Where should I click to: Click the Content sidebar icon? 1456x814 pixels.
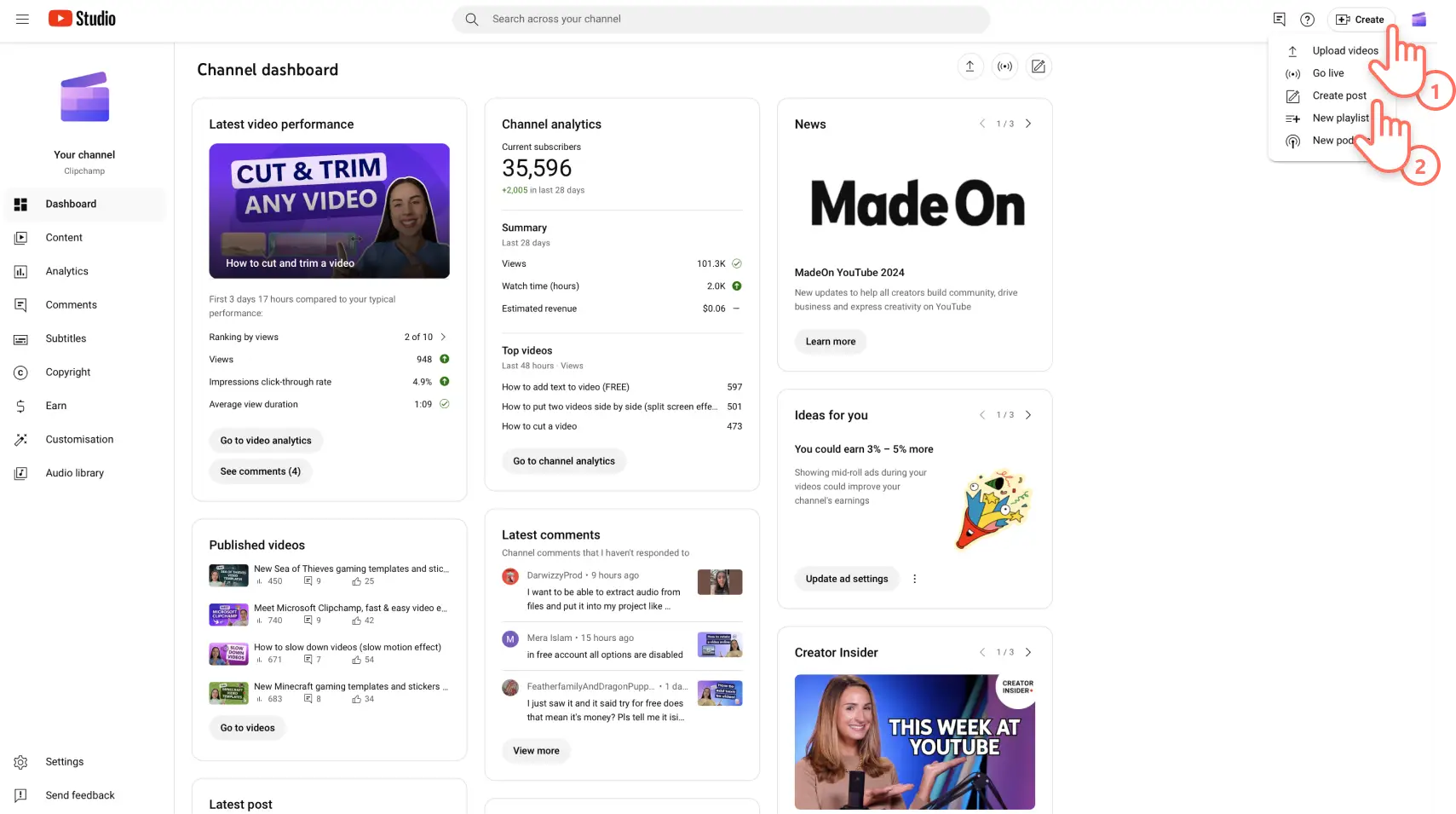pyautogui.click(x=20, y=238)
